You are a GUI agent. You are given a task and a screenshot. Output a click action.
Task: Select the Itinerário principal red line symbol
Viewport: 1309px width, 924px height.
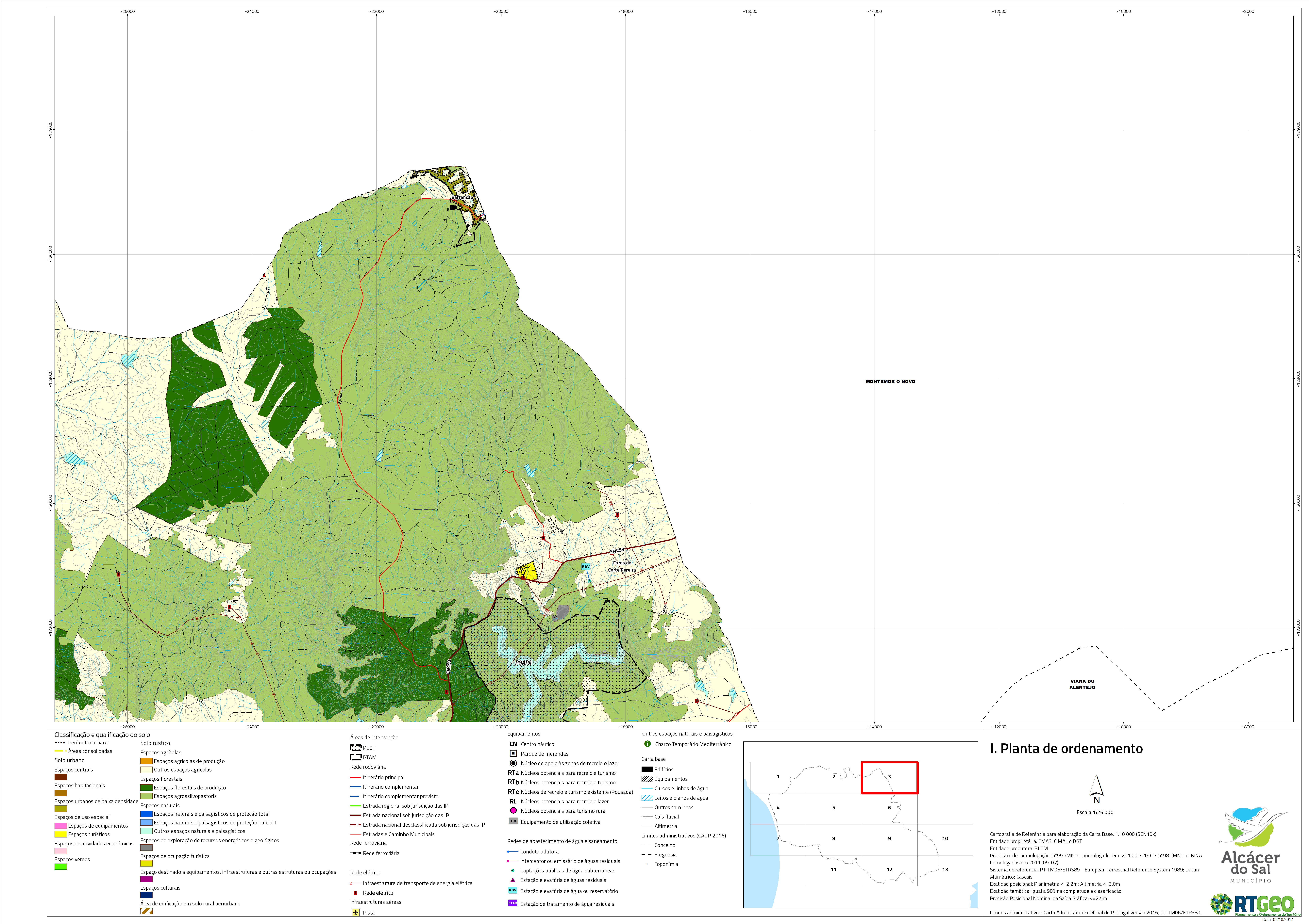click(x=356, y=777)
